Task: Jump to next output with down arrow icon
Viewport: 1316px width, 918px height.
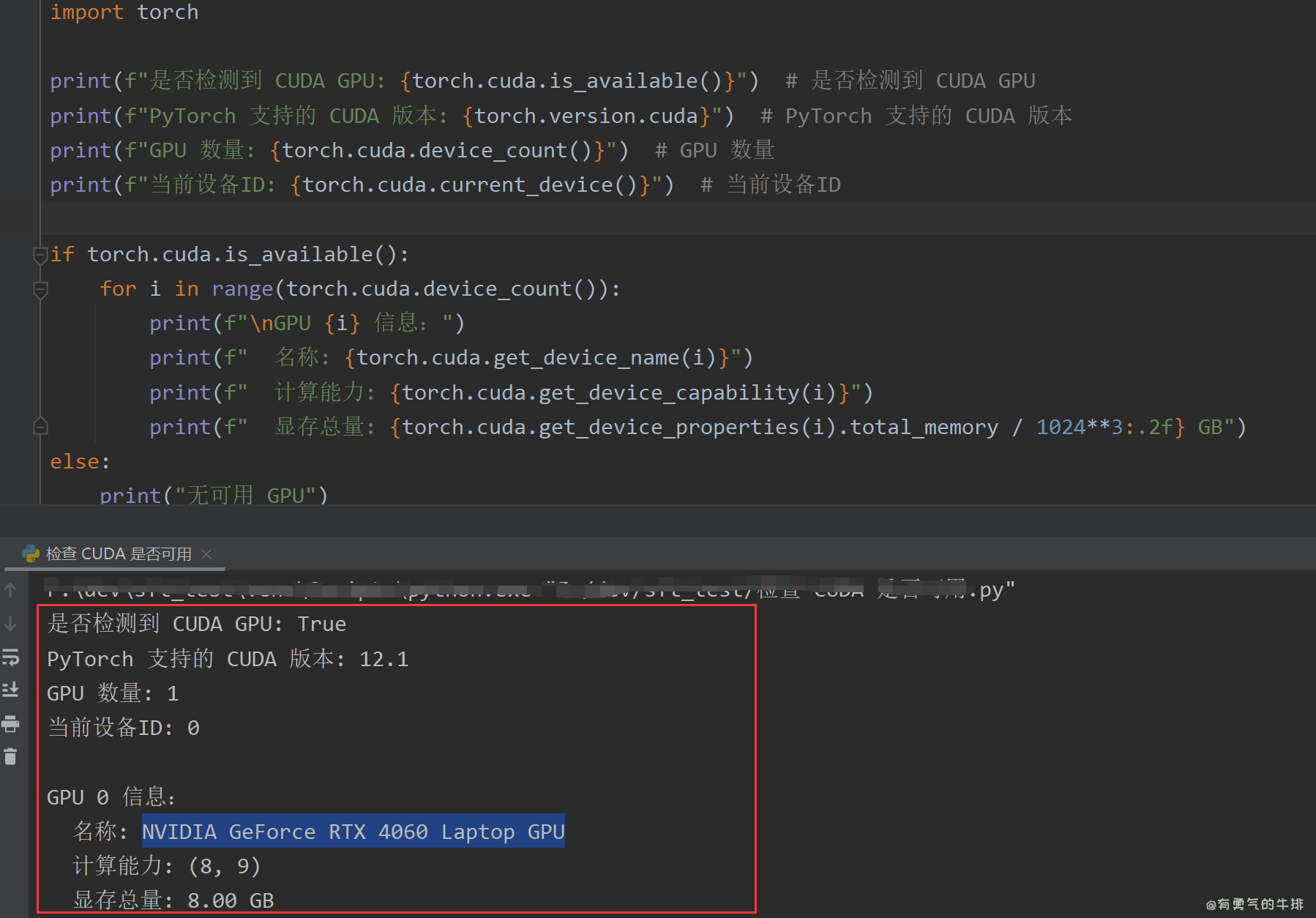Action: 10,624
